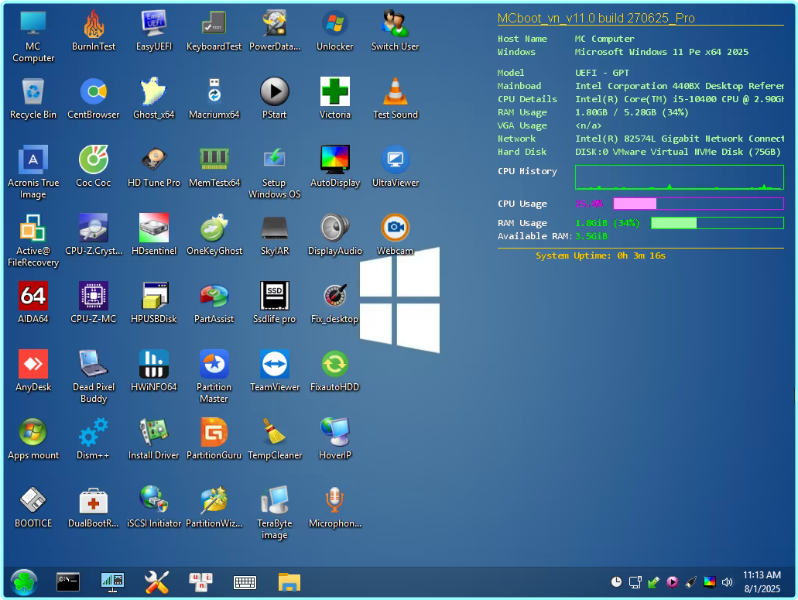
Task: Launch CentBrowser from the desktop
Action: 94,99
